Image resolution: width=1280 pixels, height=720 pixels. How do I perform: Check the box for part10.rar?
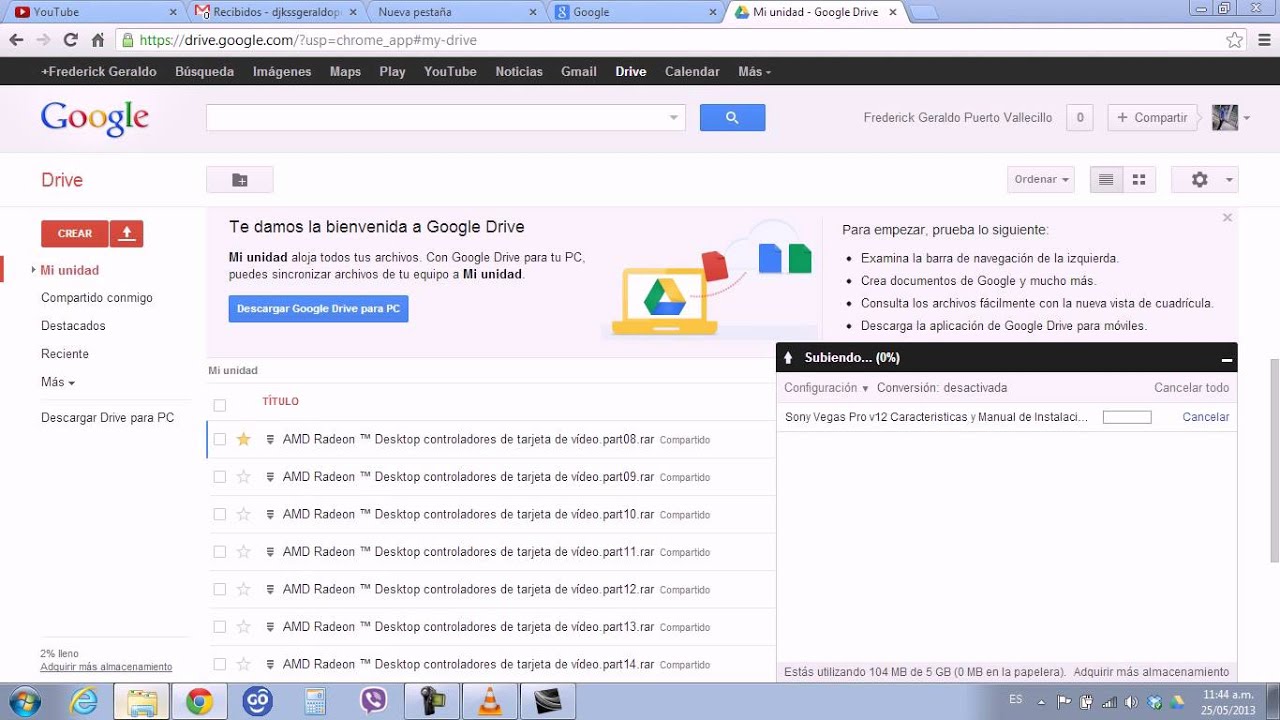(x=220, y=514)
